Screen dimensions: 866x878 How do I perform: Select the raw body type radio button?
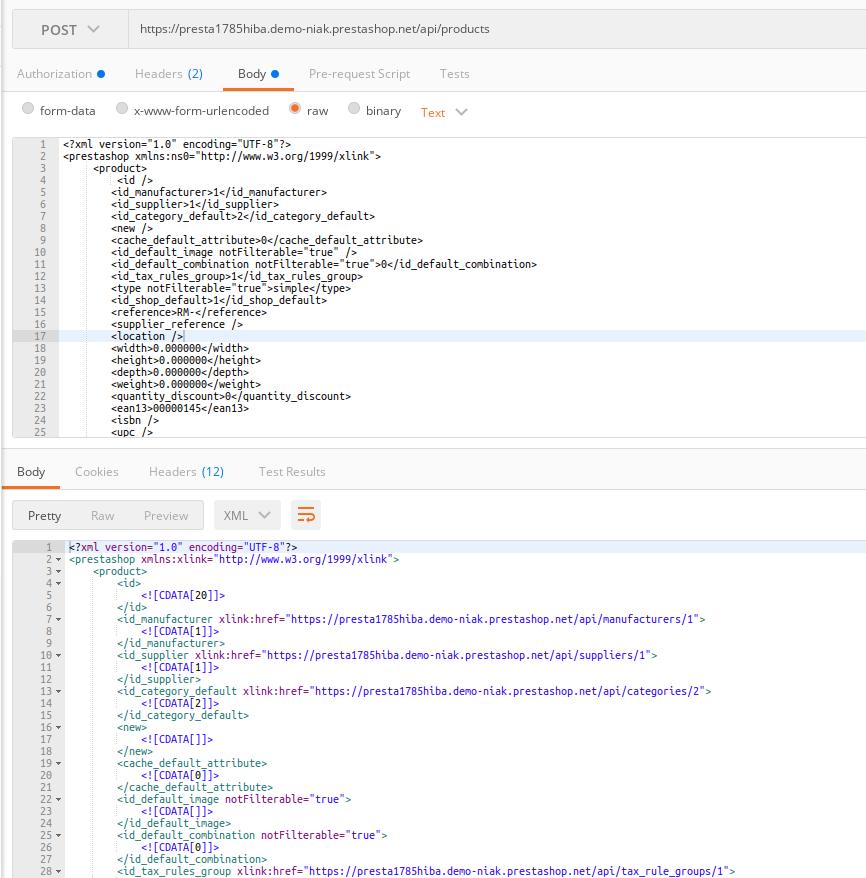[296, 110]
